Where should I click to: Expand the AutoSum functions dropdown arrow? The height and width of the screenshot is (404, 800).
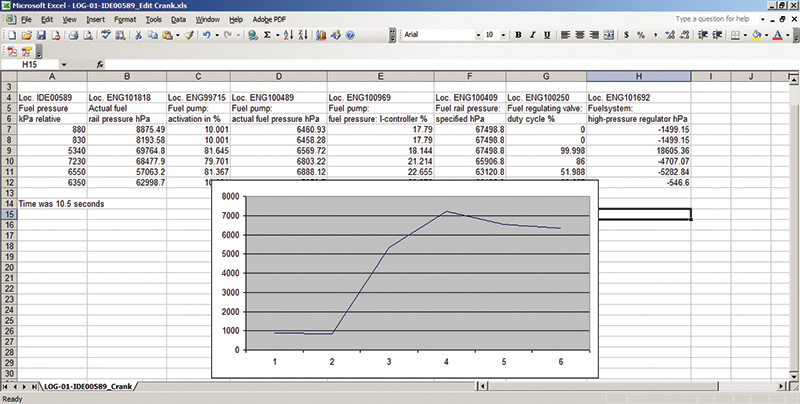tap(277, 35)
